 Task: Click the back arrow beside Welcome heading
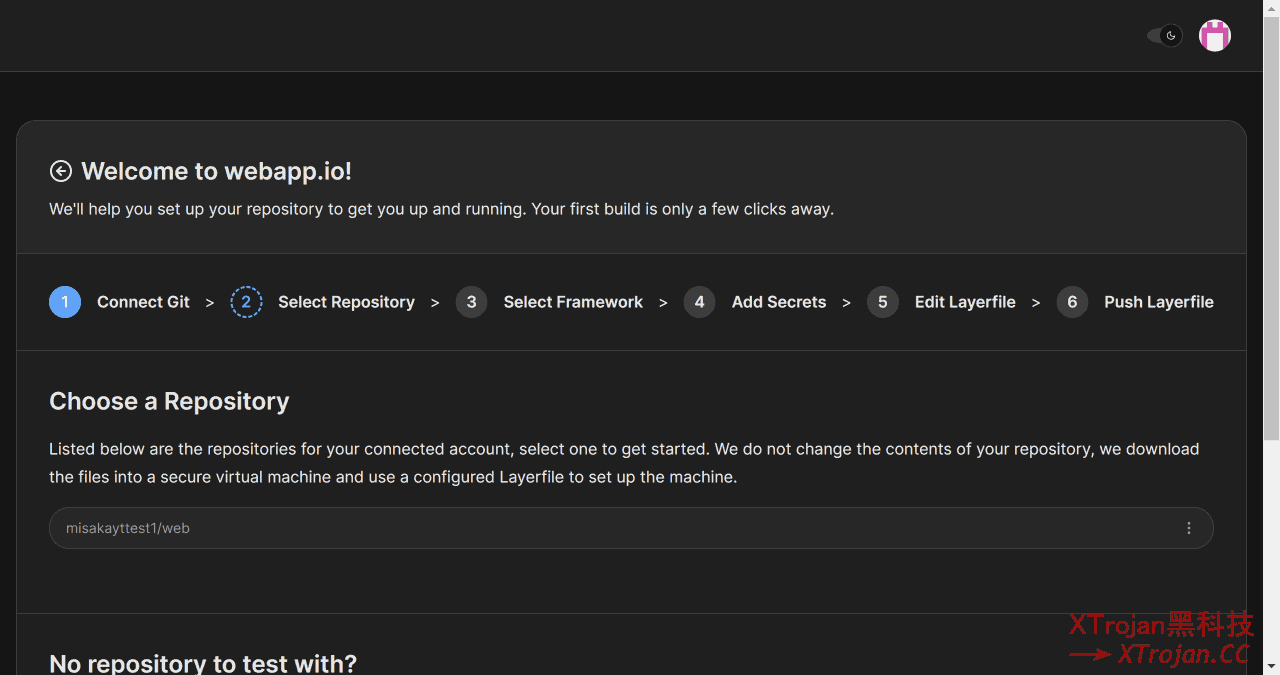pyautogui.click(x=61, y=171)
